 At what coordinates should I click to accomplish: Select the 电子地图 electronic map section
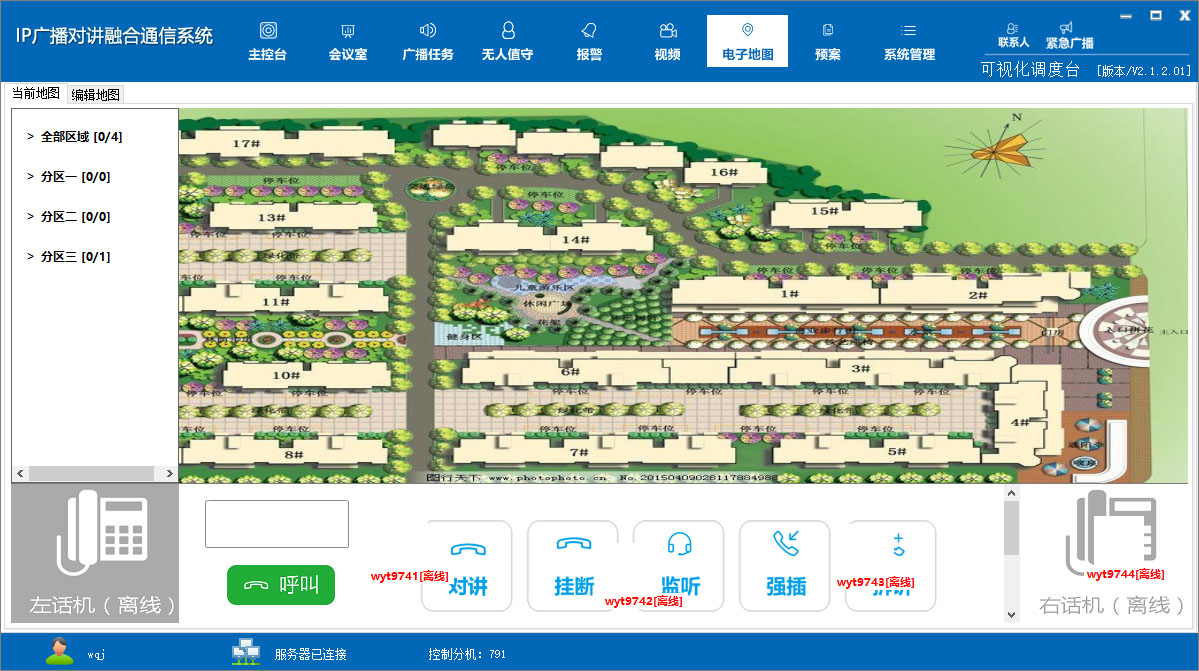point(747,41)
